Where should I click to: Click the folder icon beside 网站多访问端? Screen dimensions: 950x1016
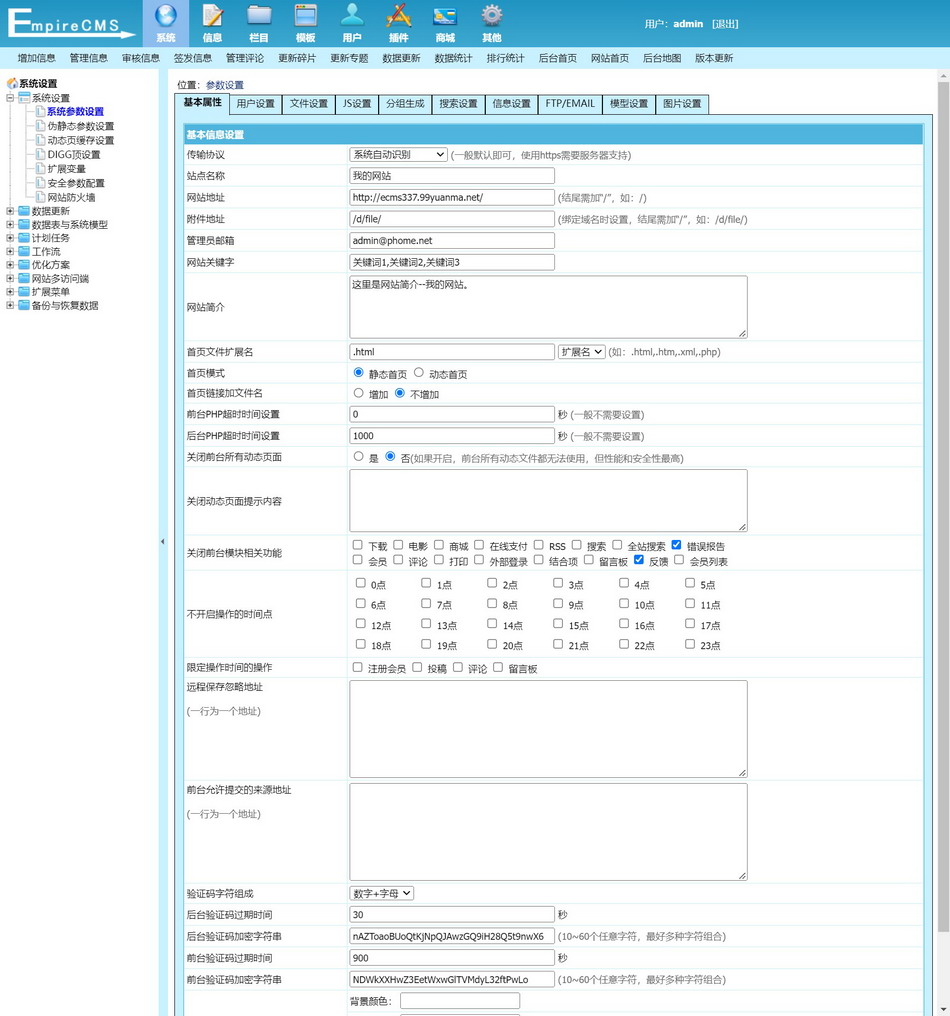coord(24,279)
